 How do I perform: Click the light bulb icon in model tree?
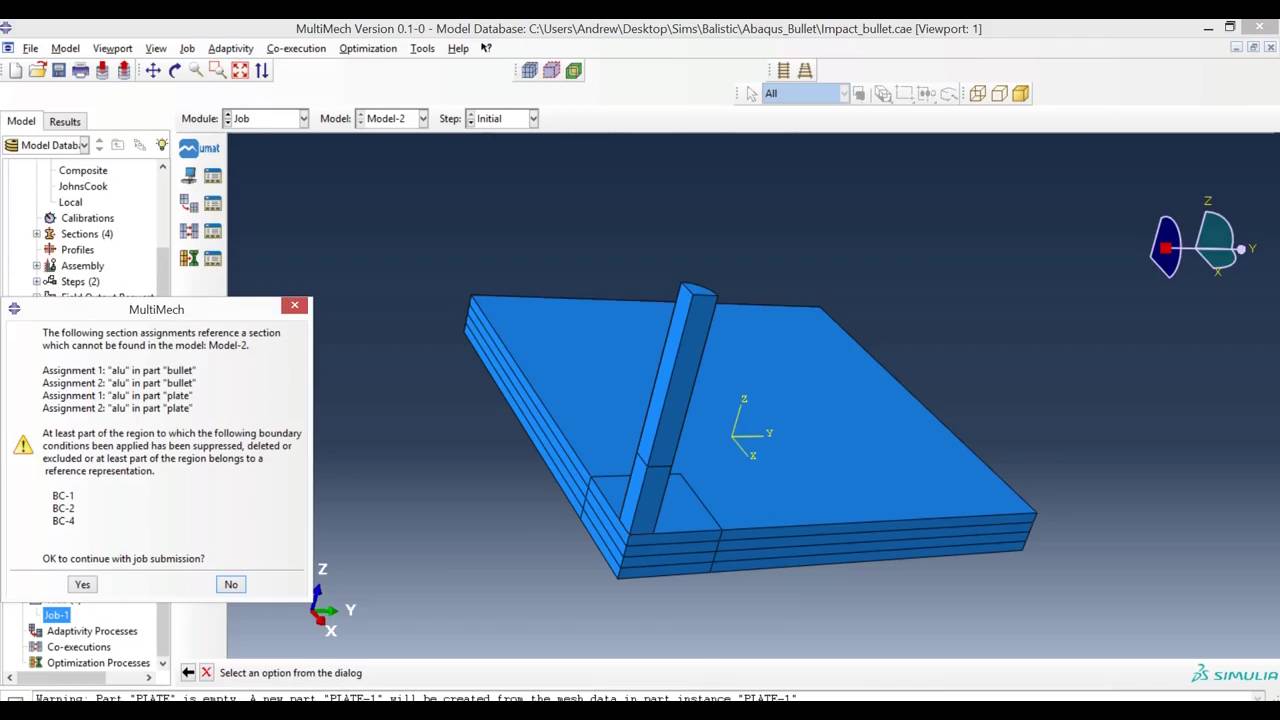point(161,145)
